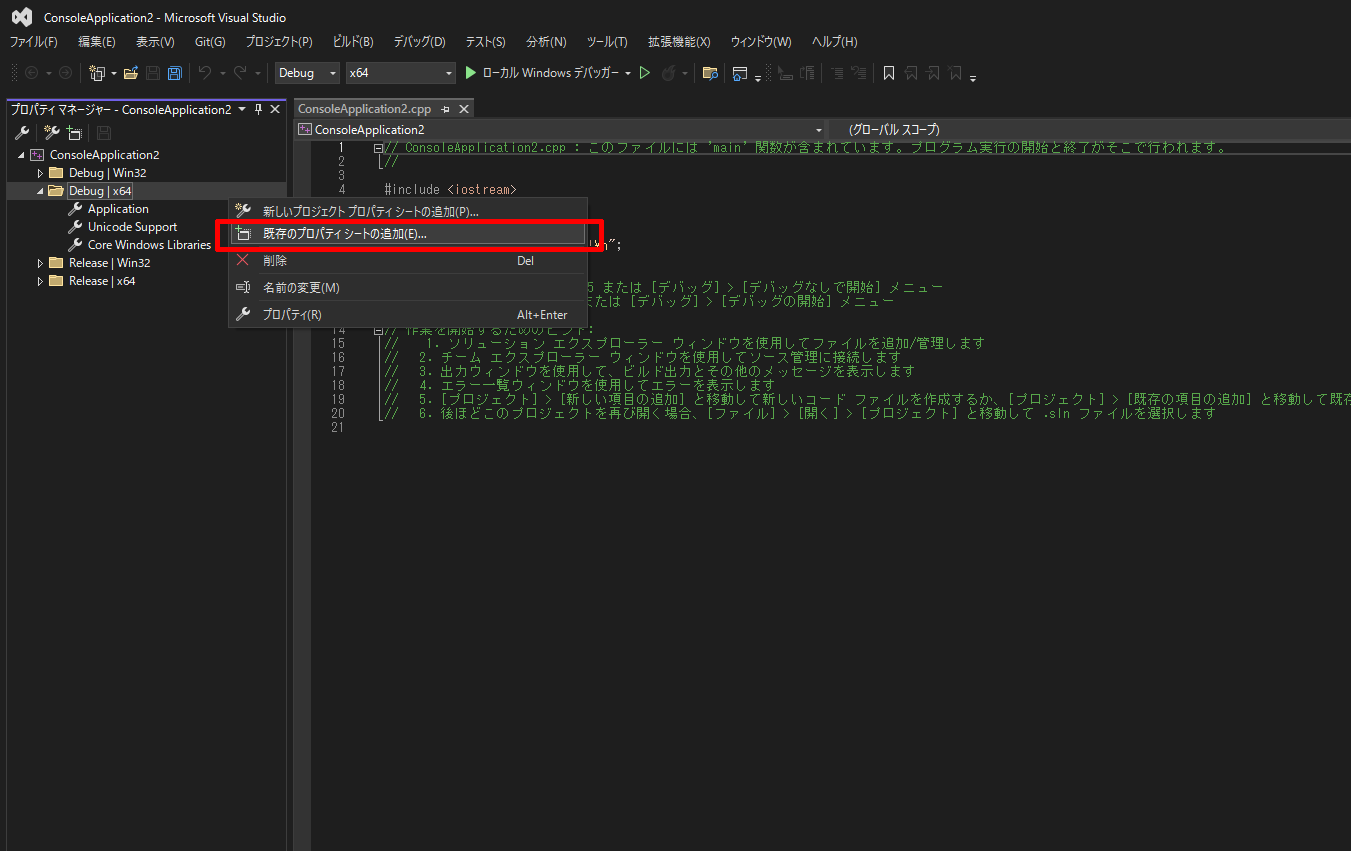
Task: Open the New Project icon dropdown arrow
Action: point(114,73)
